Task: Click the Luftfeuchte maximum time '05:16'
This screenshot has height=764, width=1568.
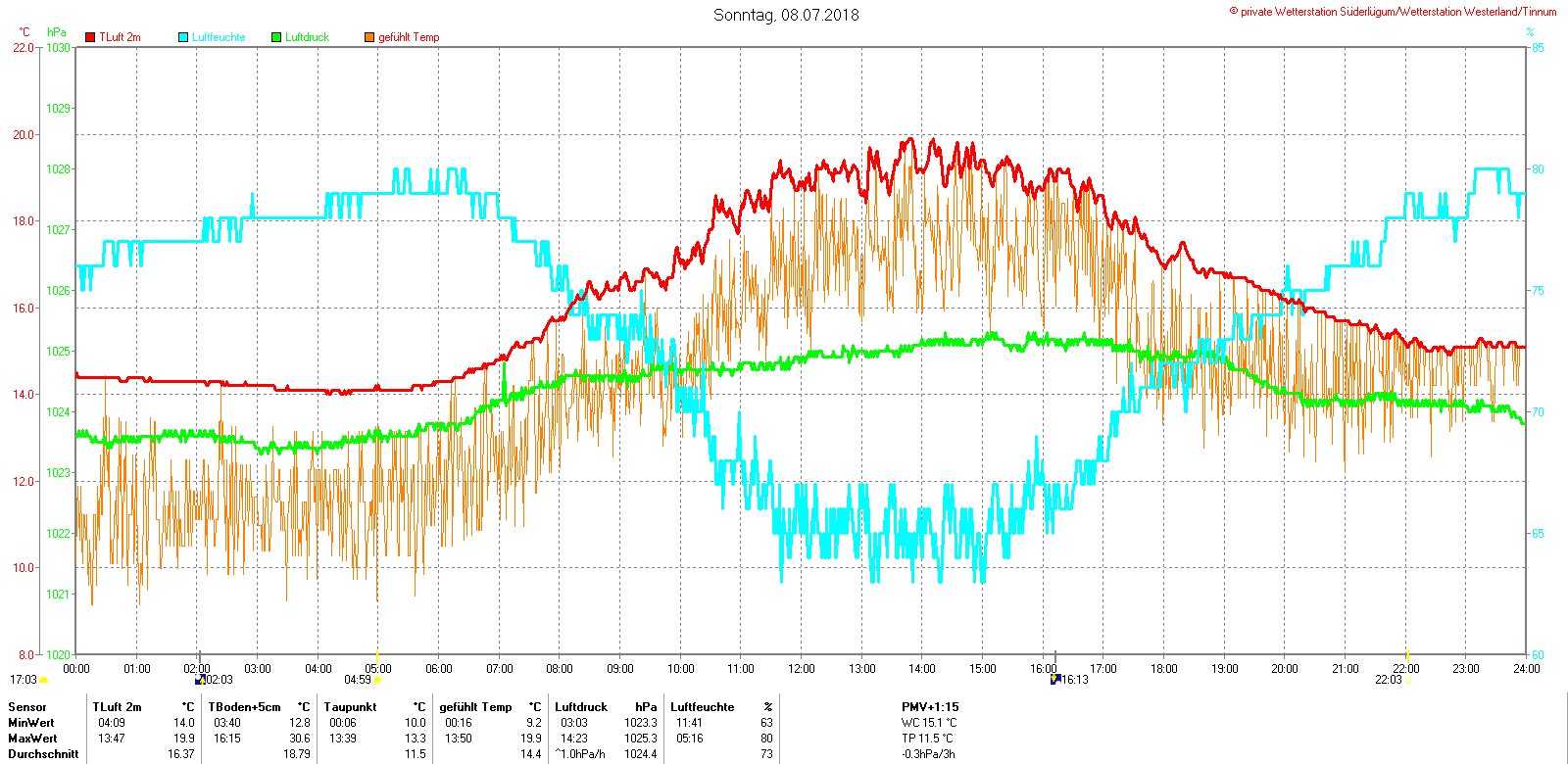Action: tap(690, 739)
